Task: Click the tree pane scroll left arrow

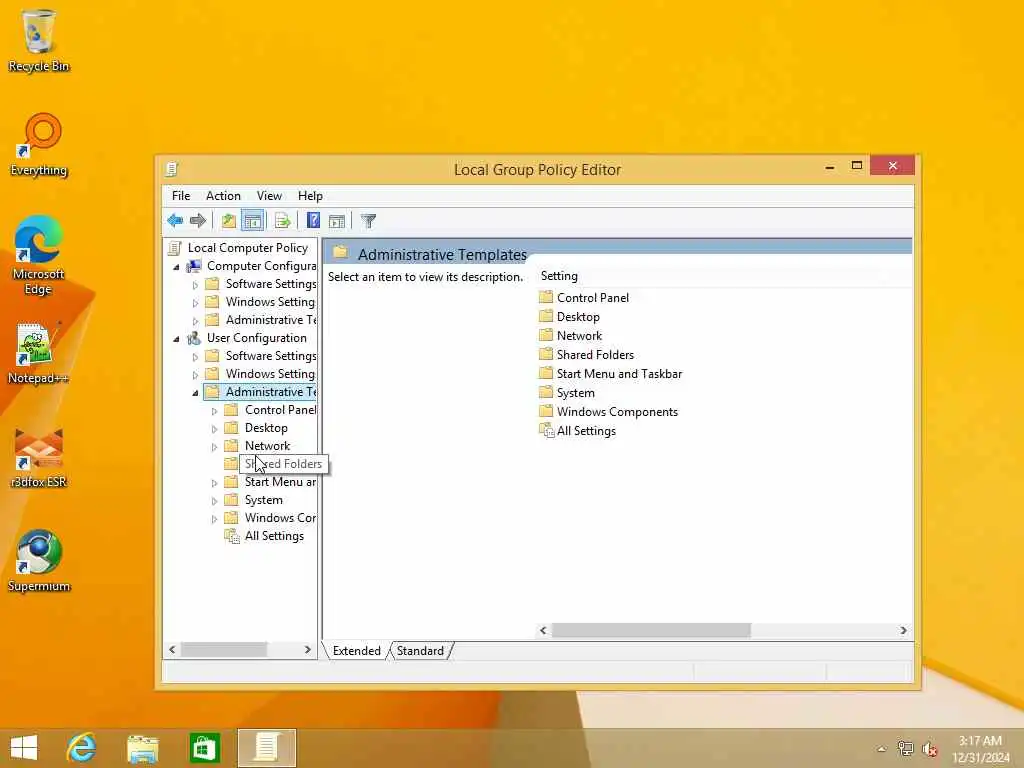Action: coord(172,650)
